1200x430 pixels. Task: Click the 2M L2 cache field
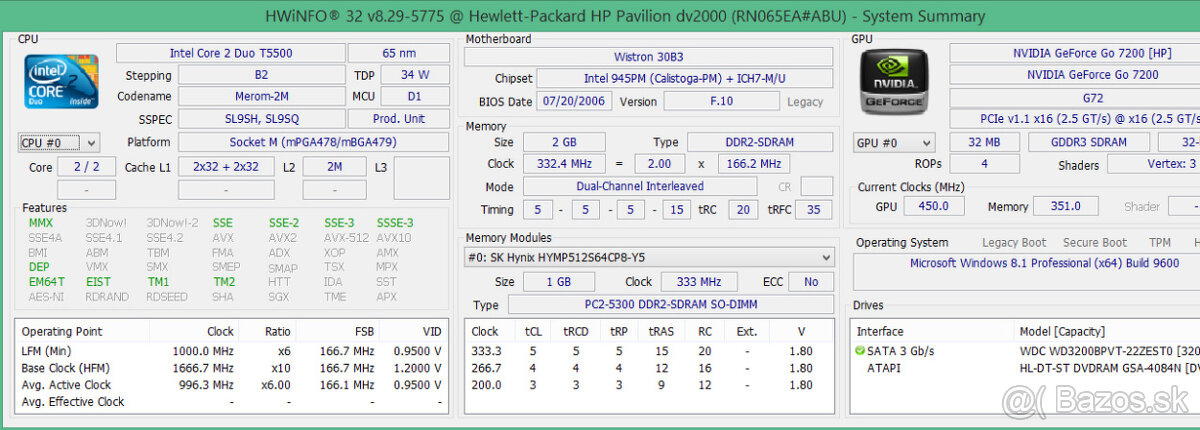(x=333, y=167)
